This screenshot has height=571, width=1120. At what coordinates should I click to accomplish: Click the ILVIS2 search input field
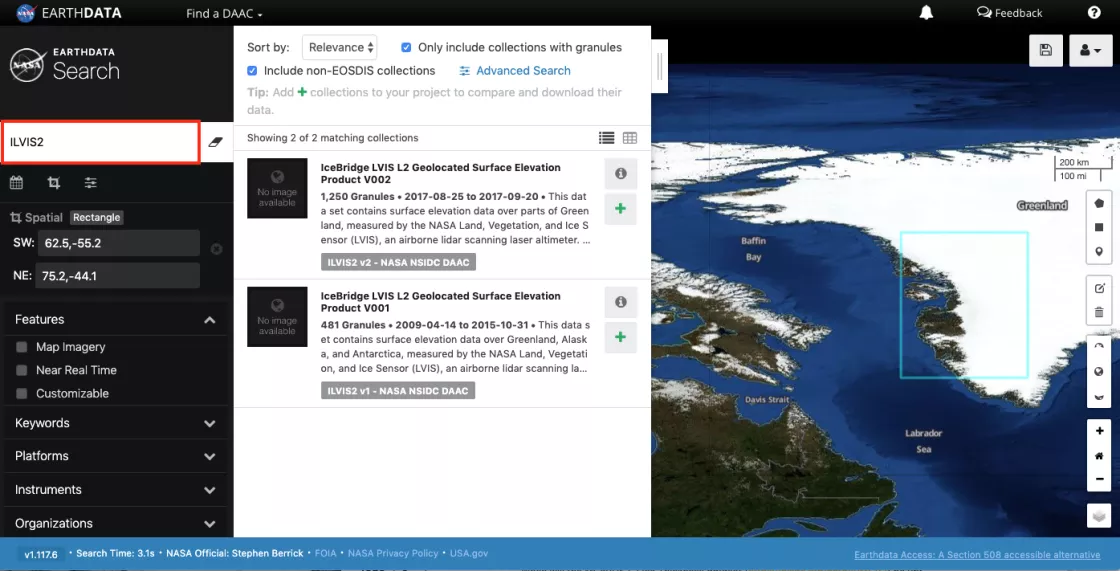[x=101, y=142]
